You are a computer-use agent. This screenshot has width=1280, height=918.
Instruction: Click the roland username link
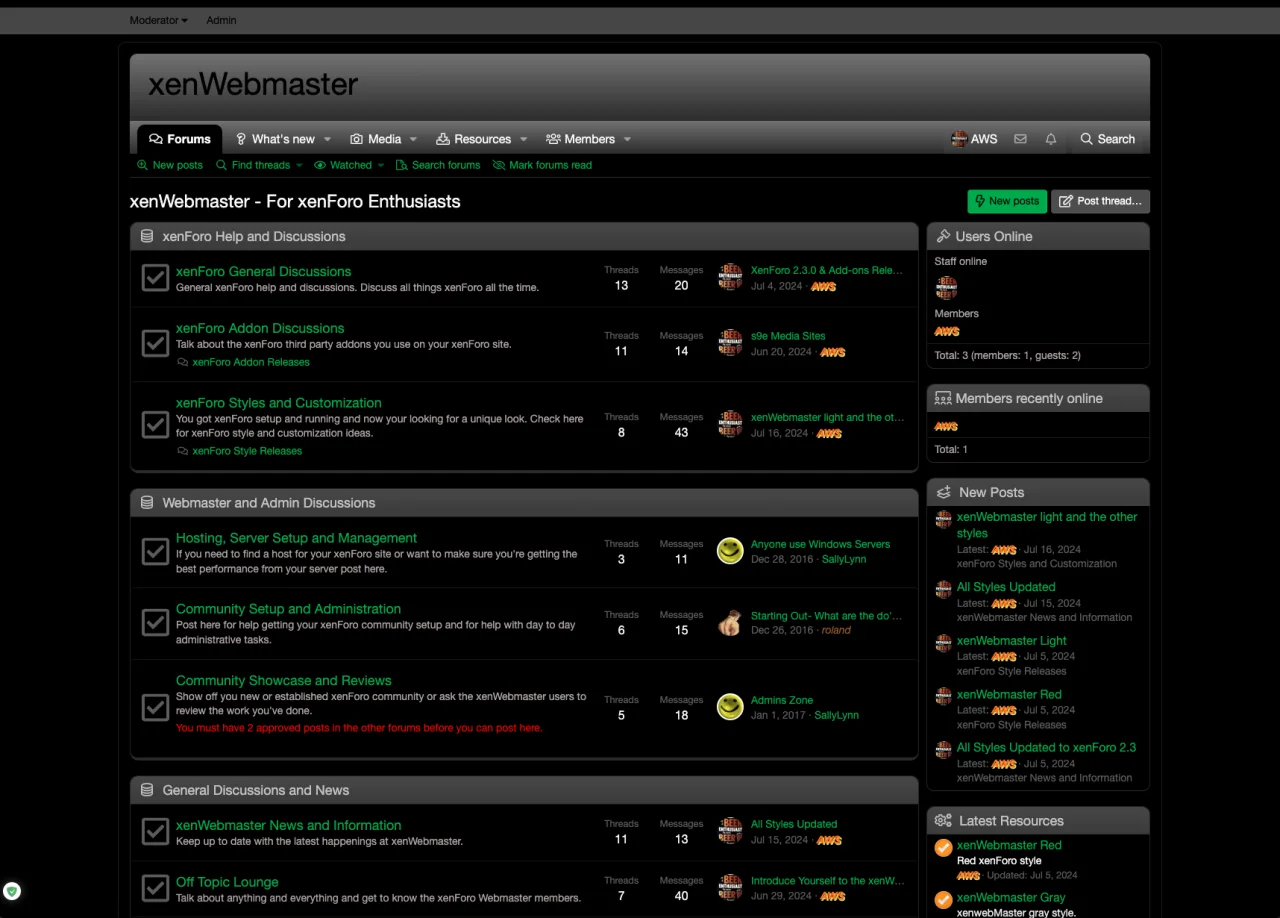(x=837, y=630)
